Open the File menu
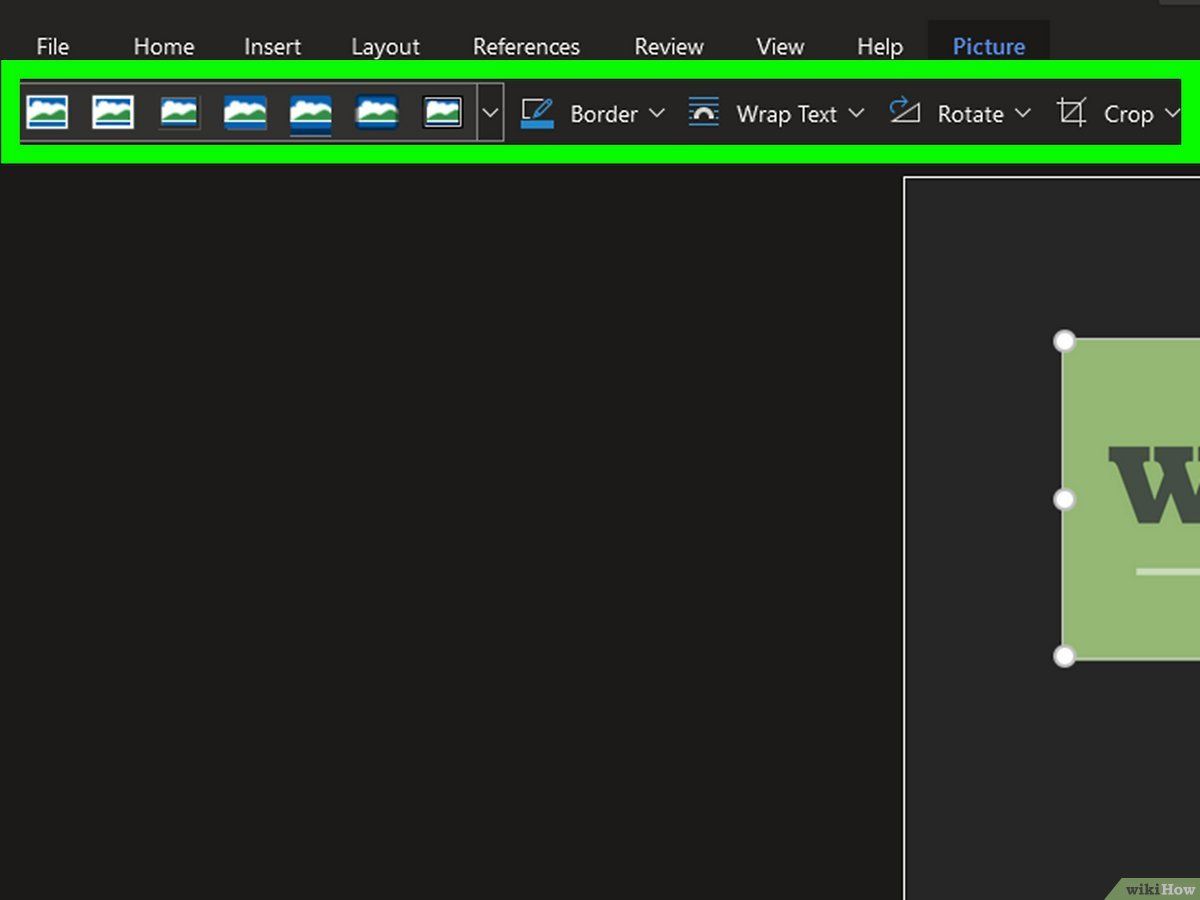Viewport: 1200px width, 900px height. coord(53,47)
